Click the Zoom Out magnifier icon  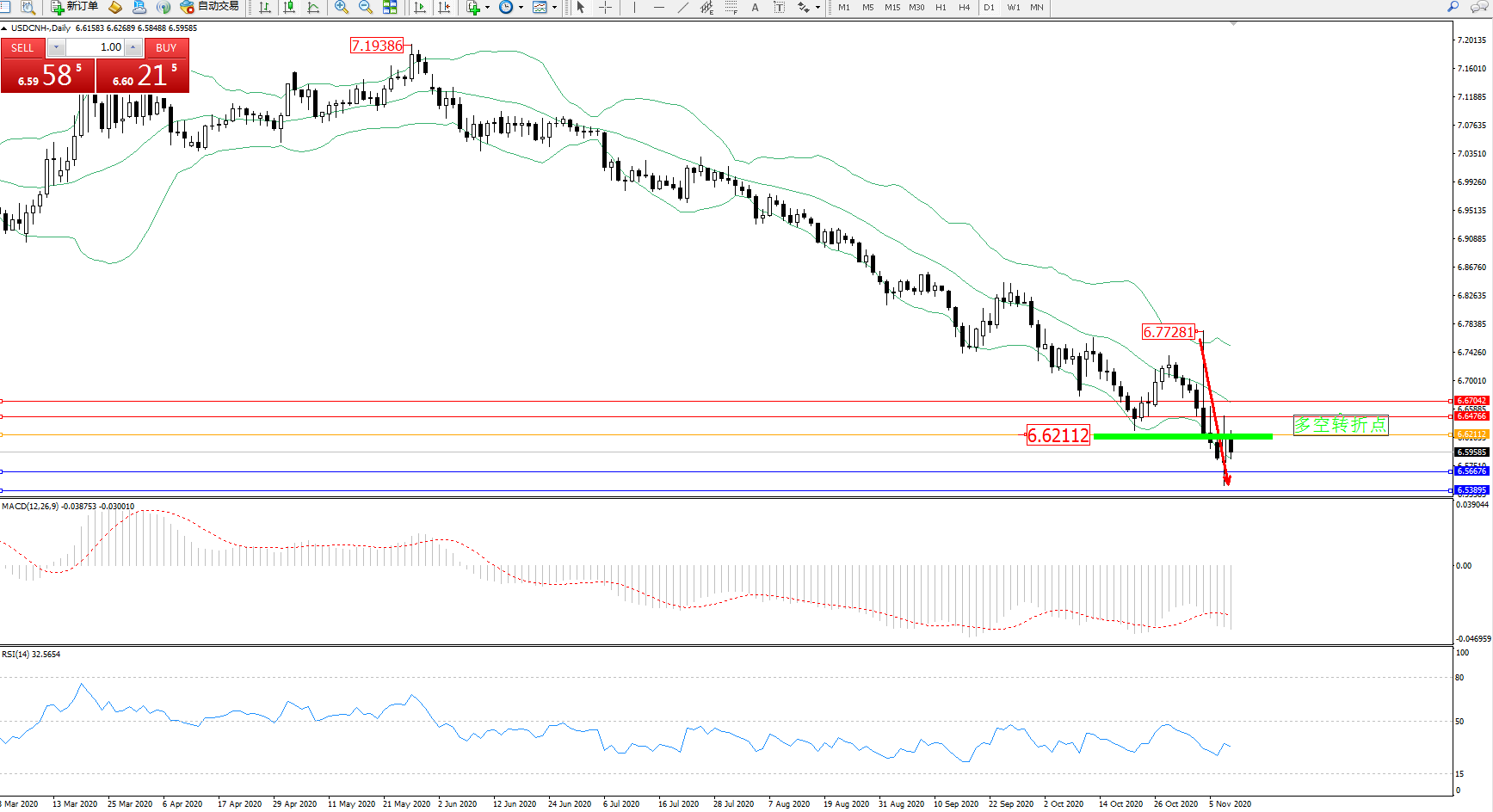(366, 8)
